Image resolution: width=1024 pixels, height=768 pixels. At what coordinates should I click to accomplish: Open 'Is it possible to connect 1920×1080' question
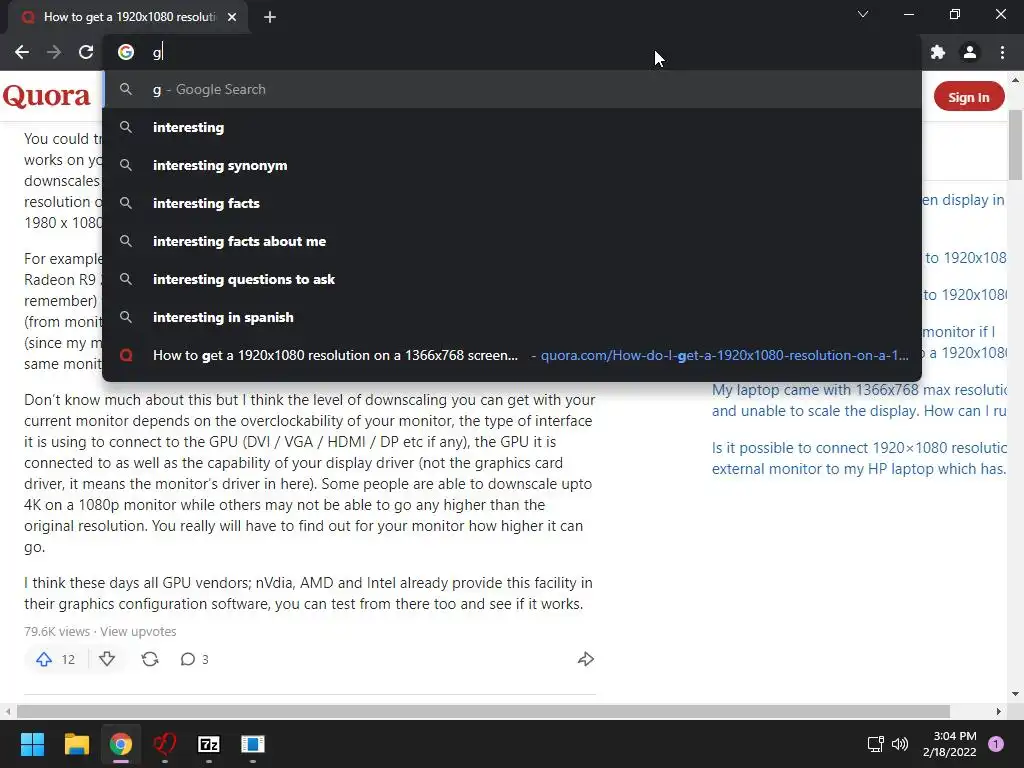pyautogui.click(x=859, y=458)
